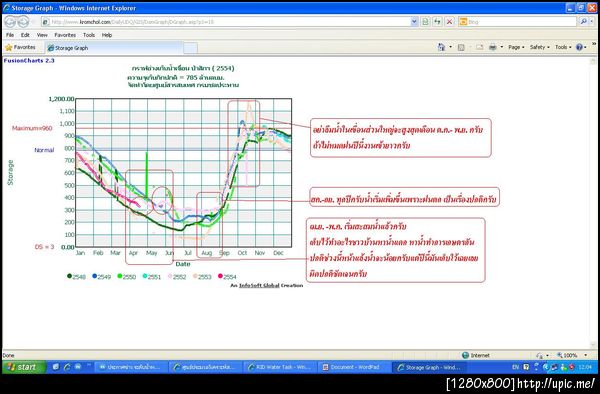
Task: Print the page with the printer icon
Action: [493, 47]
